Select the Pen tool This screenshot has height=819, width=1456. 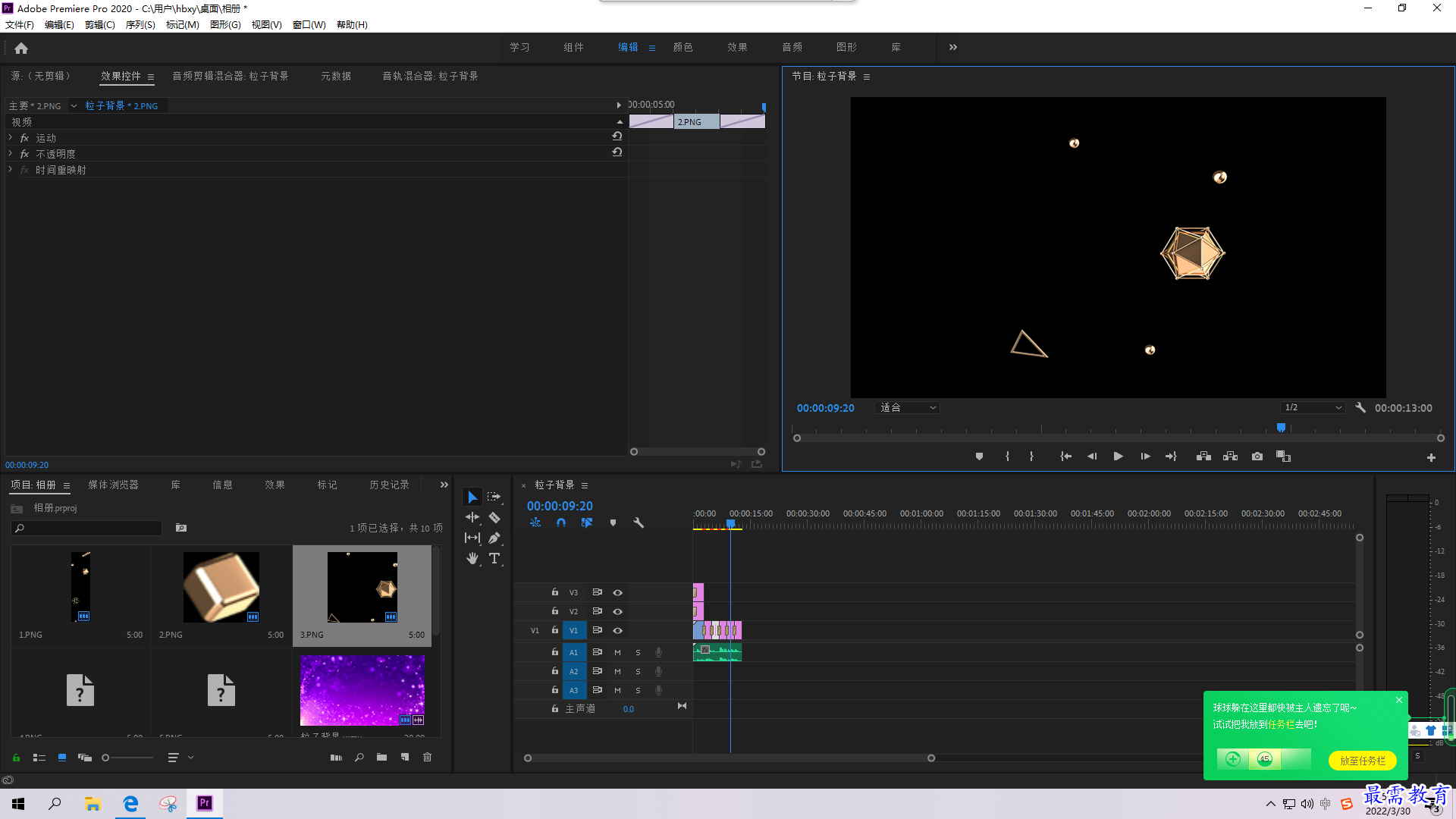(x=494, y=538)
